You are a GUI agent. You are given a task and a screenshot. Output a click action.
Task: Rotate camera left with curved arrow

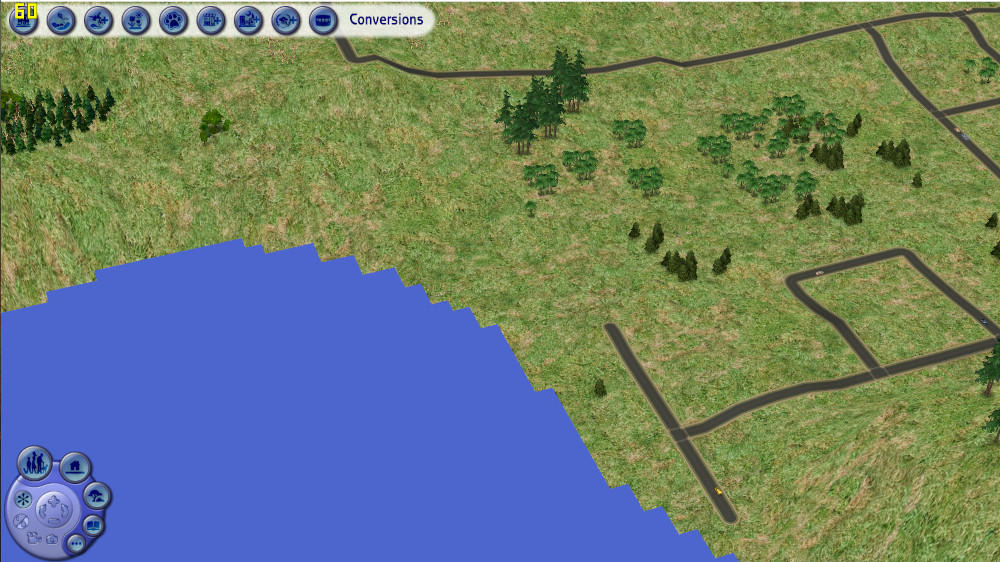coord(43,511)
